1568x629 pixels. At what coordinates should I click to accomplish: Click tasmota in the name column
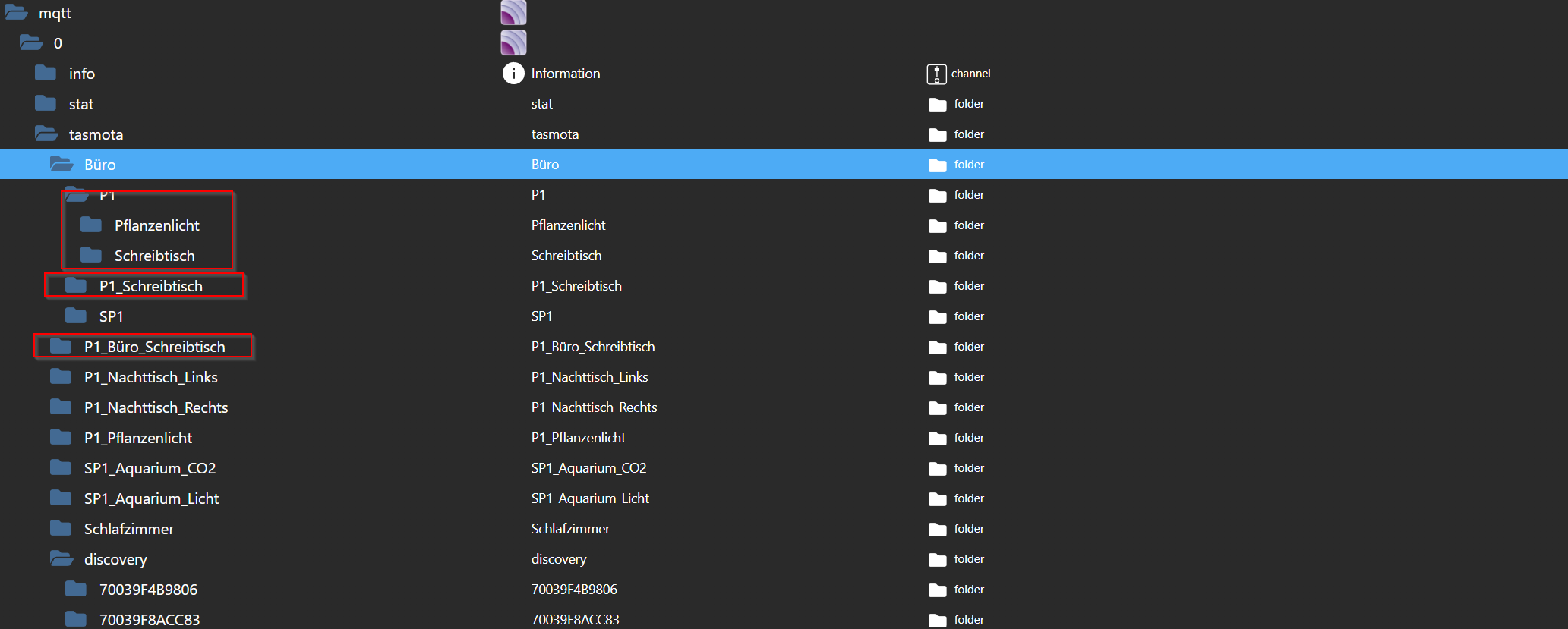(x=555, y=134)
